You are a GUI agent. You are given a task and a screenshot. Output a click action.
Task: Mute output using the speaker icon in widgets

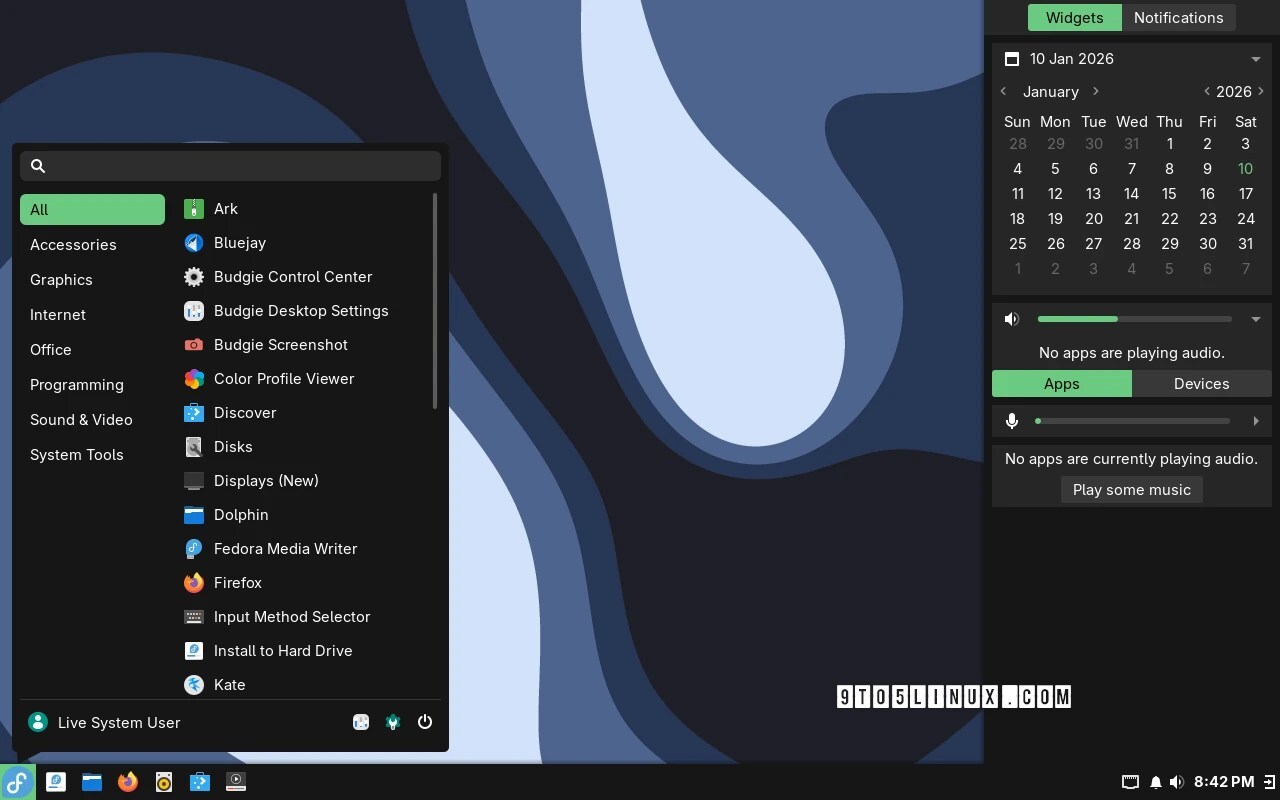pyautogui.click(x=1012, y=319)
